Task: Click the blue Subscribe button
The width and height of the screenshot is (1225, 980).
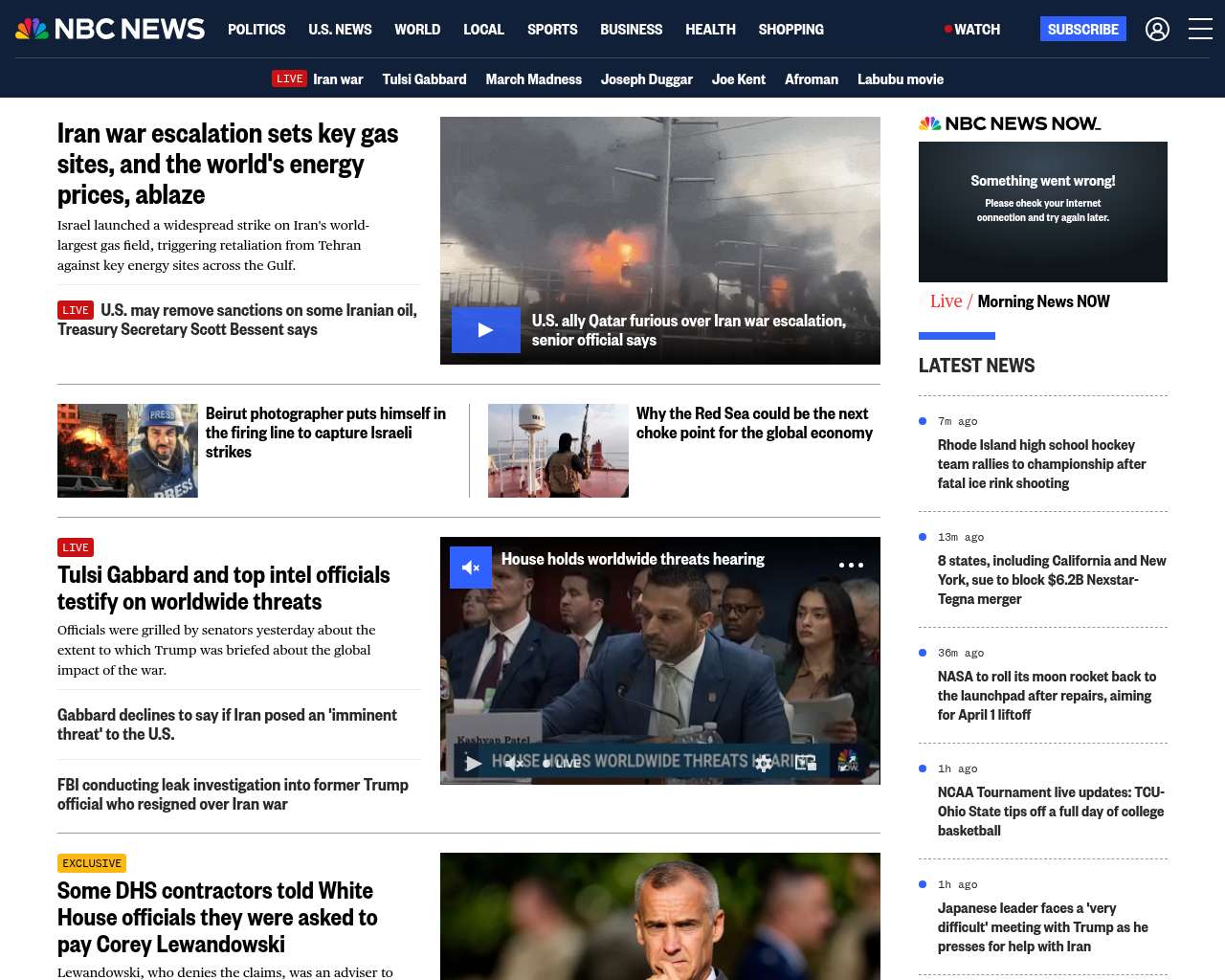Action: (1082, 30)
